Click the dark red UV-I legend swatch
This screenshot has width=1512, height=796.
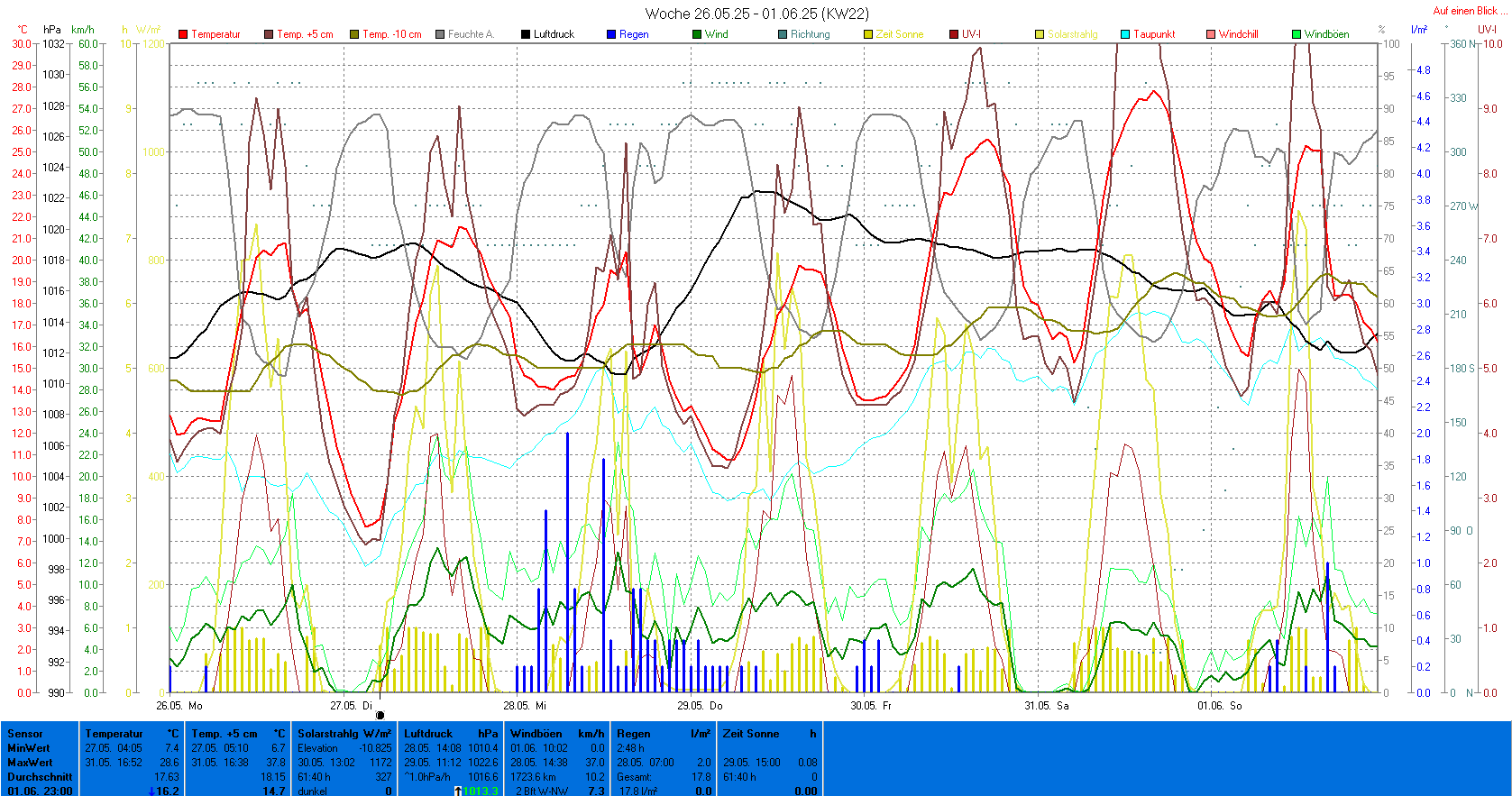coord(954,34)
